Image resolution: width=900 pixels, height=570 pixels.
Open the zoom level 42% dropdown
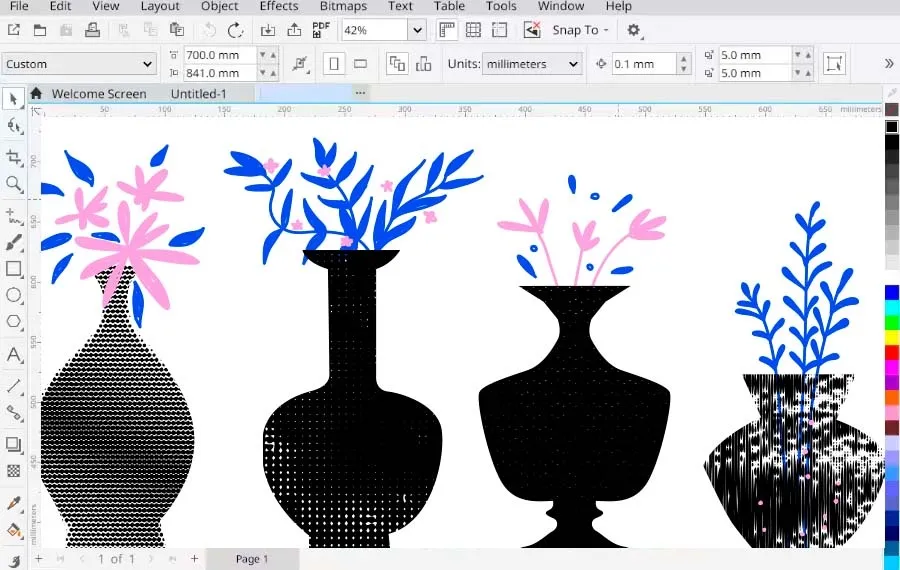tap(416, 30)
